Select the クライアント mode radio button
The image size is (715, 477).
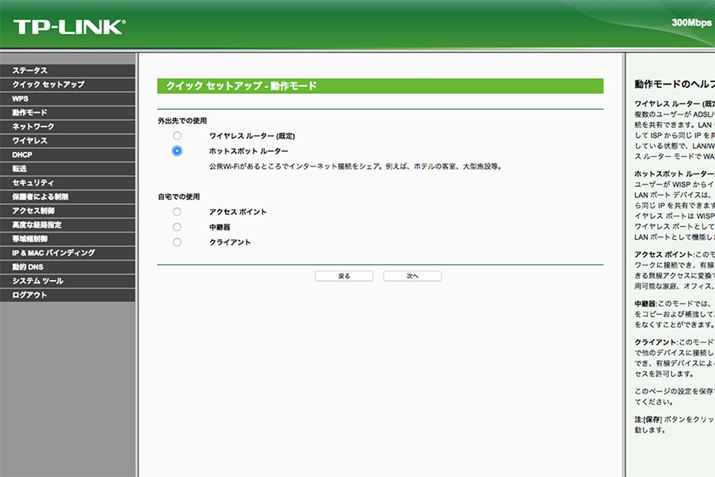[x=177, y=242]
